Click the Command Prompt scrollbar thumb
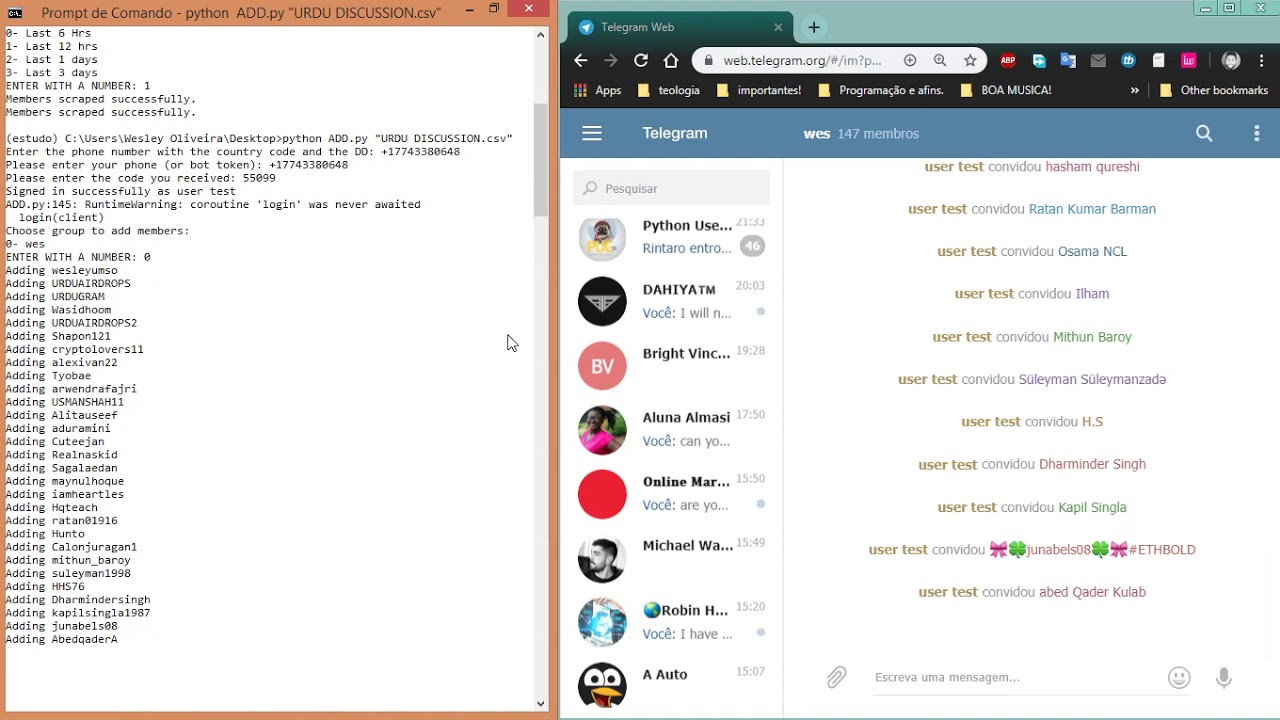 541,160
